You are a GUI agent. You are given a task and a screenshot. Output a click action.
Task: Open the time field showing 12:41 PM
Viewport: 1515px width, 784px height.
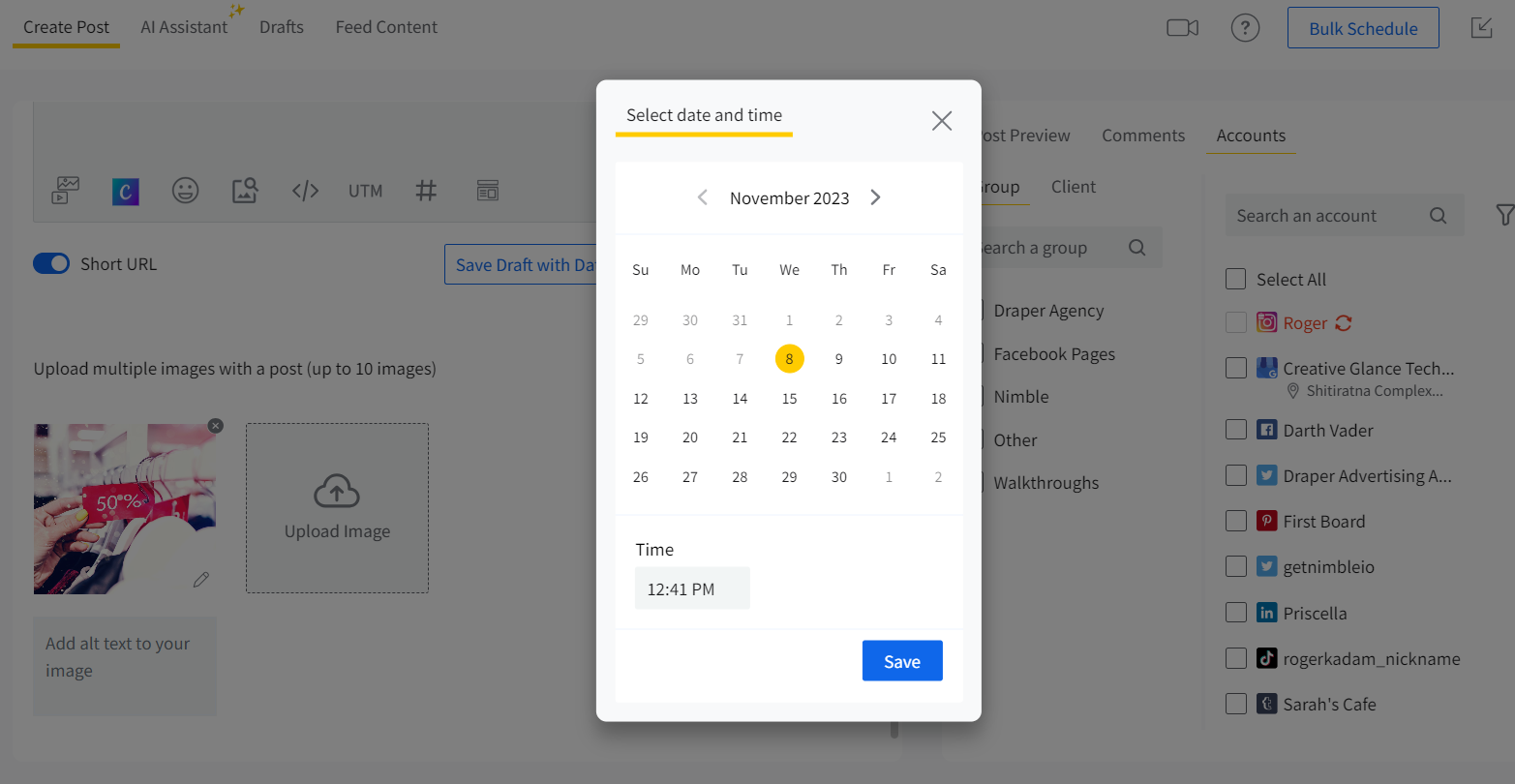pyautogui.click(x=692, y=588)
